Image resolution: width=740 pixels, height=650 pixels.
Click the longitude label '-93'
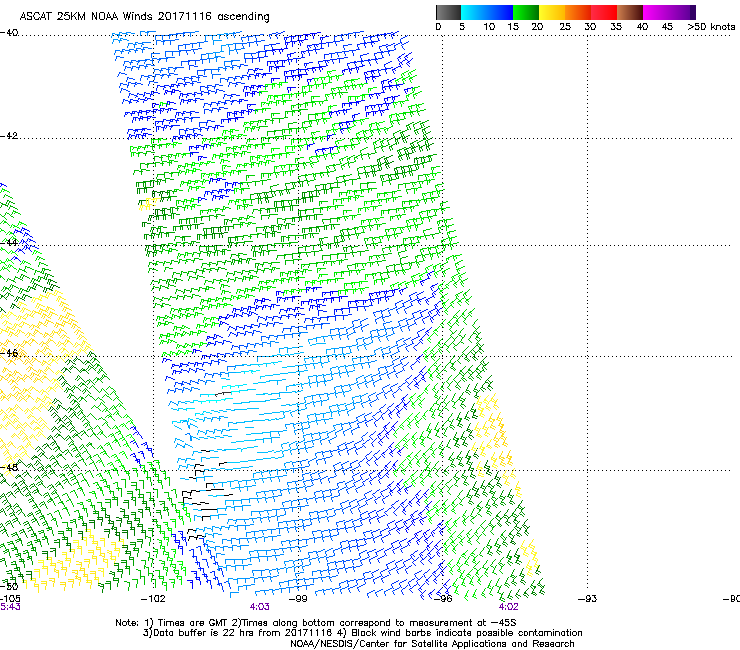point(588,599)
